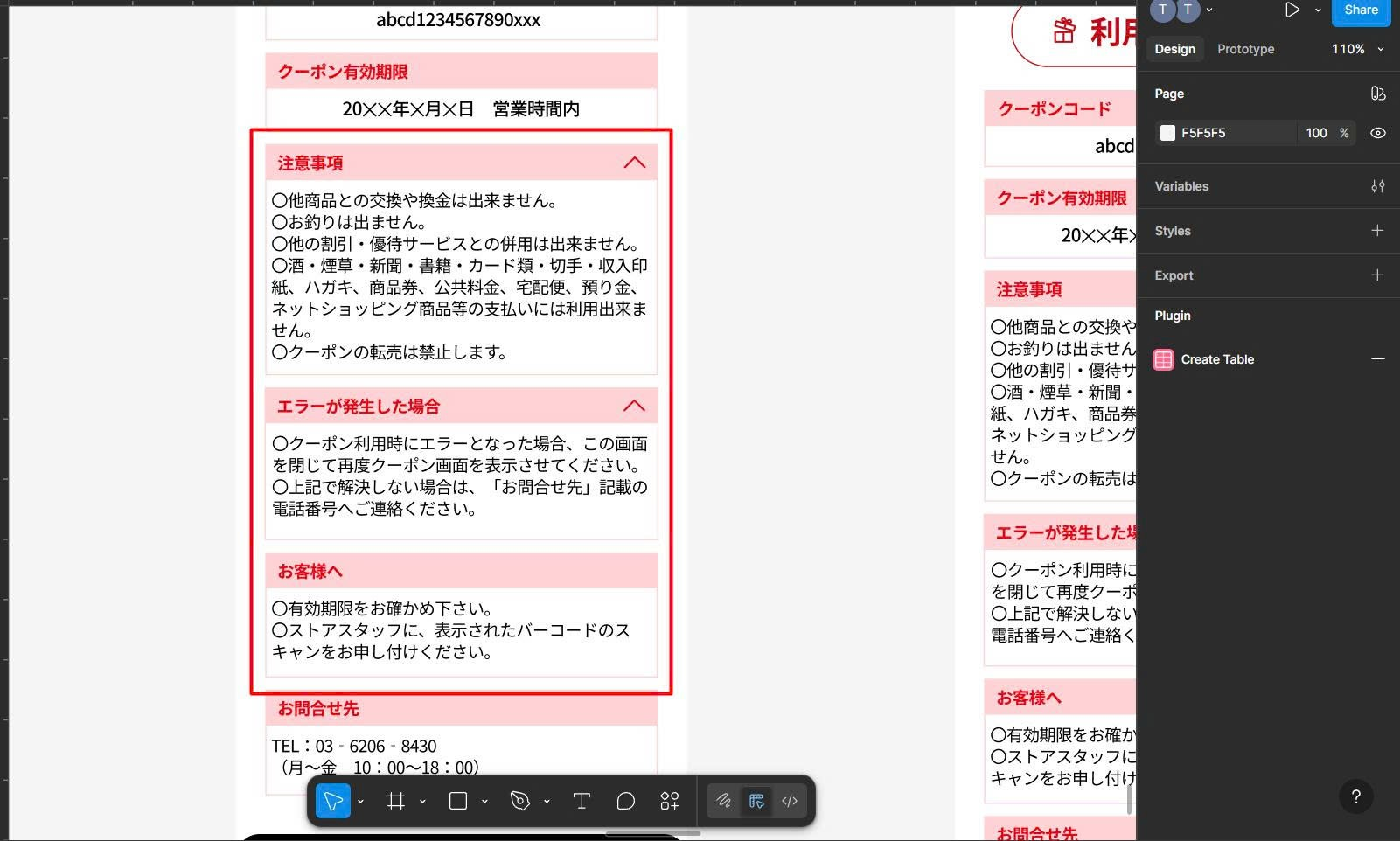1400x841 pixels.
Task: Click the page color swatch F5F5F5
Action: point(1167,133)
